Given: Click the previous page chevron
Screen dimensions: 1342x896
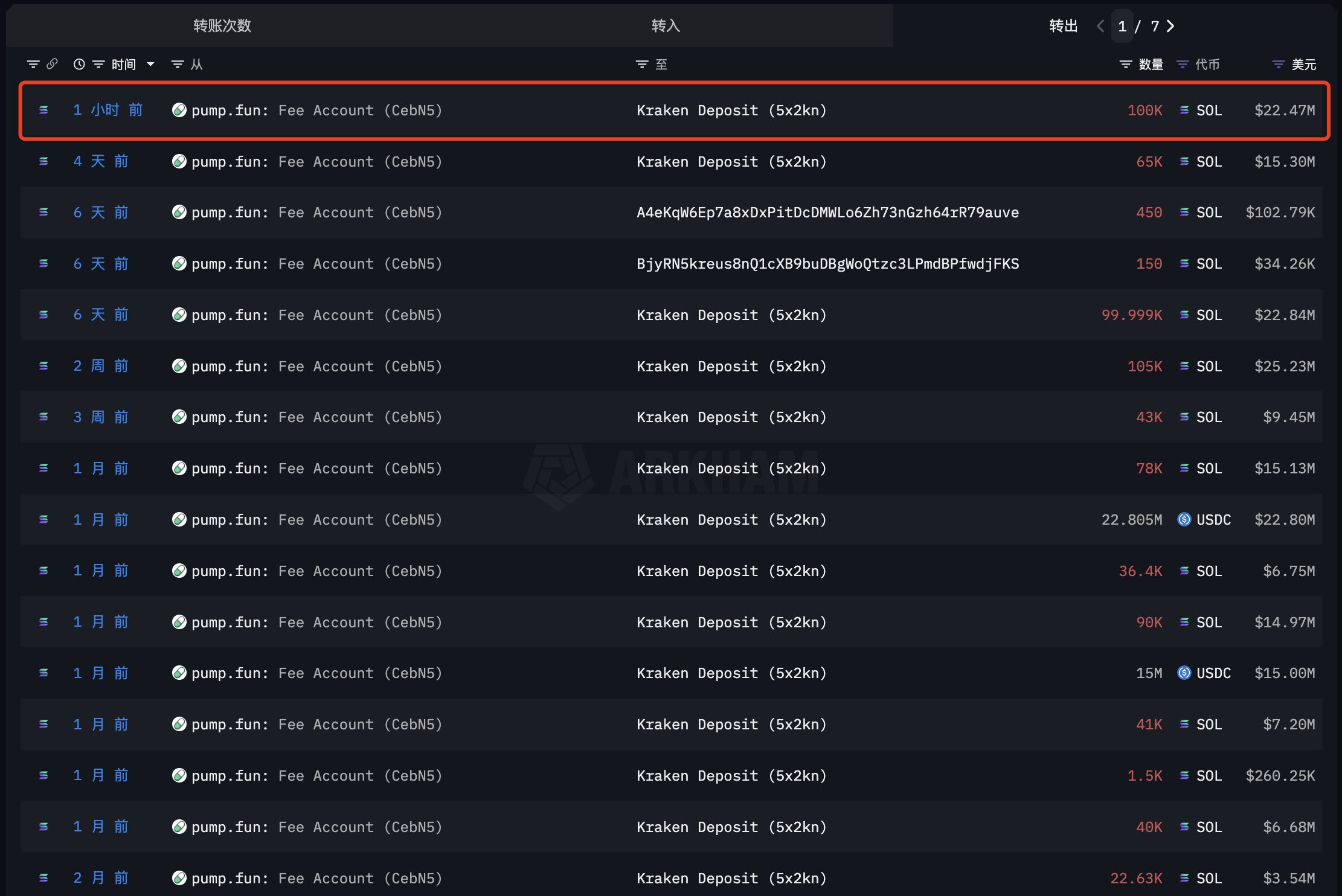Looking at the screenshot, I should [1100, 26].
